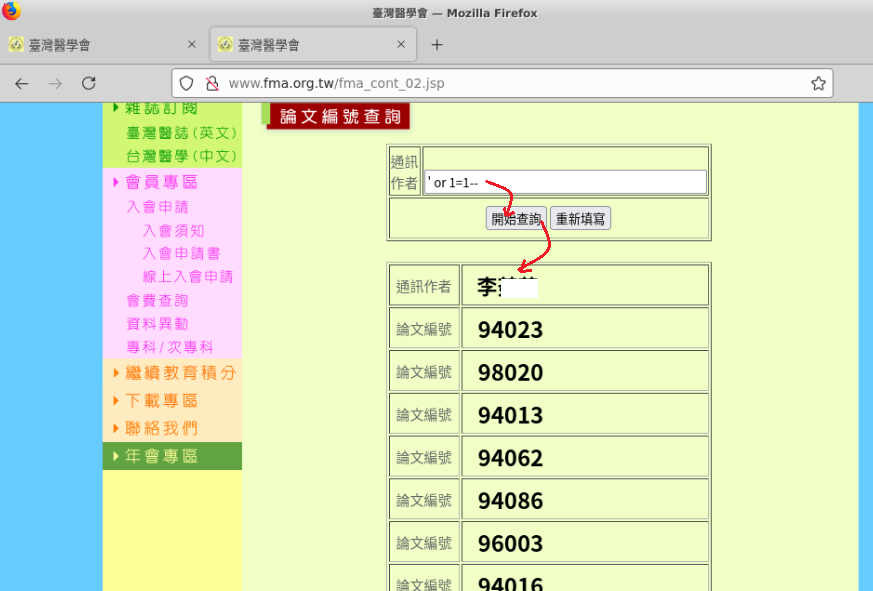Open 入會須知 link
This screenshot has height=591, width=873.
pyautogui.click(x=174, y=231)
